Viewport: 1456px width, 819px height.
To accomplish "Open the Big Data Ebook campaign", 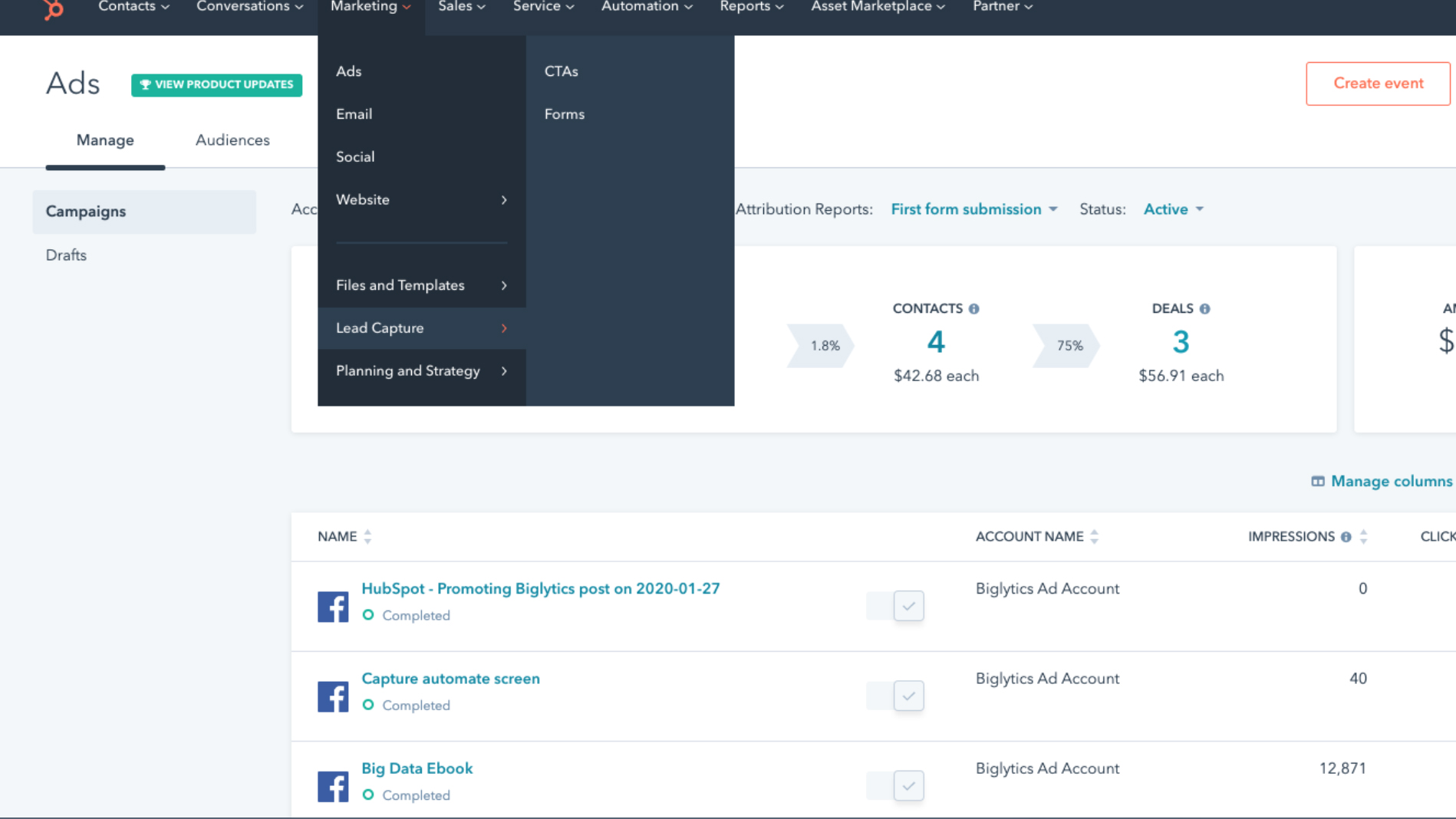I will [417, 768].
